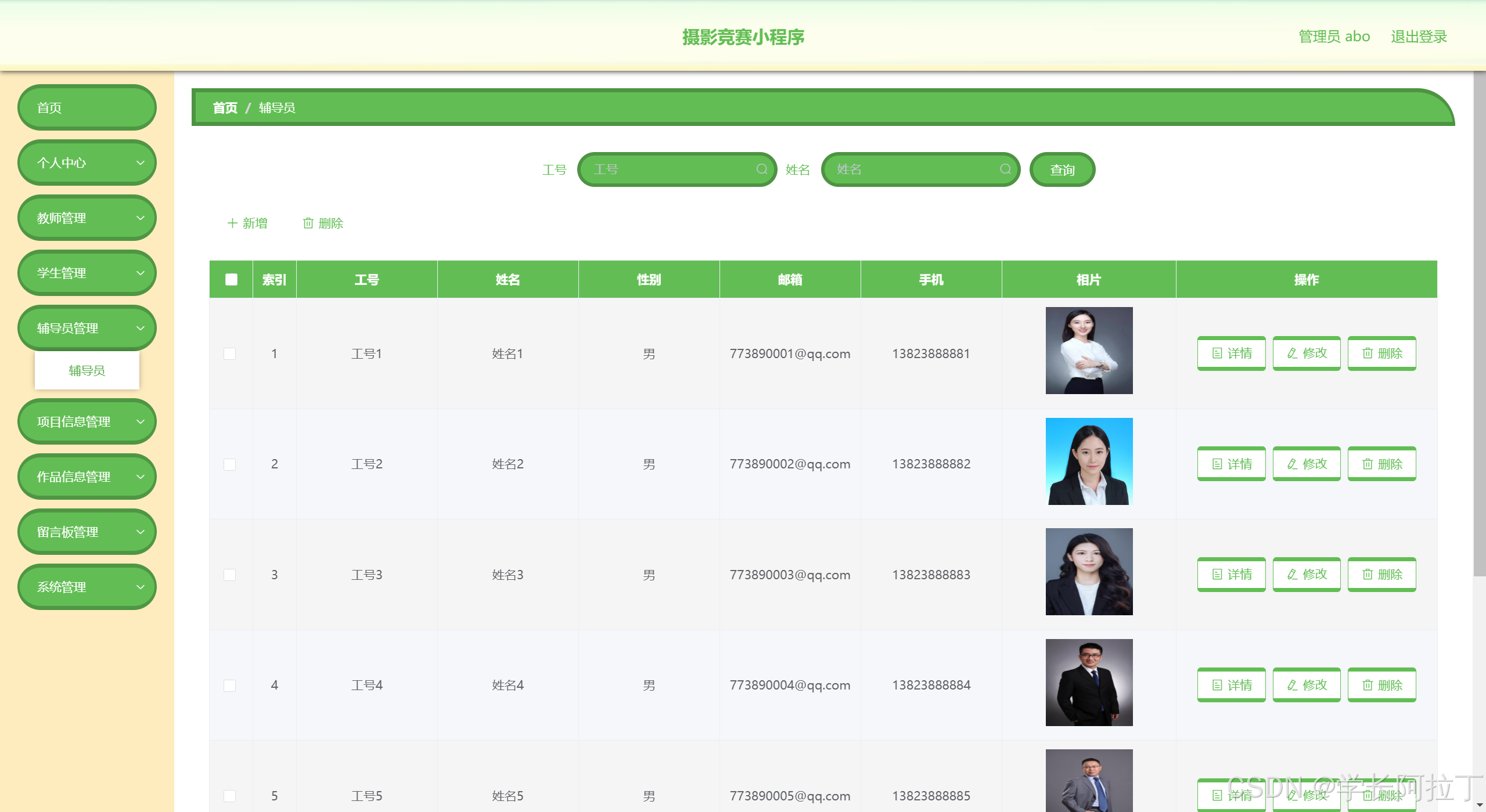Click the 退出登录 link
The height and width of the screenshot is (812, 1486).
click(x=1418, y=37)
